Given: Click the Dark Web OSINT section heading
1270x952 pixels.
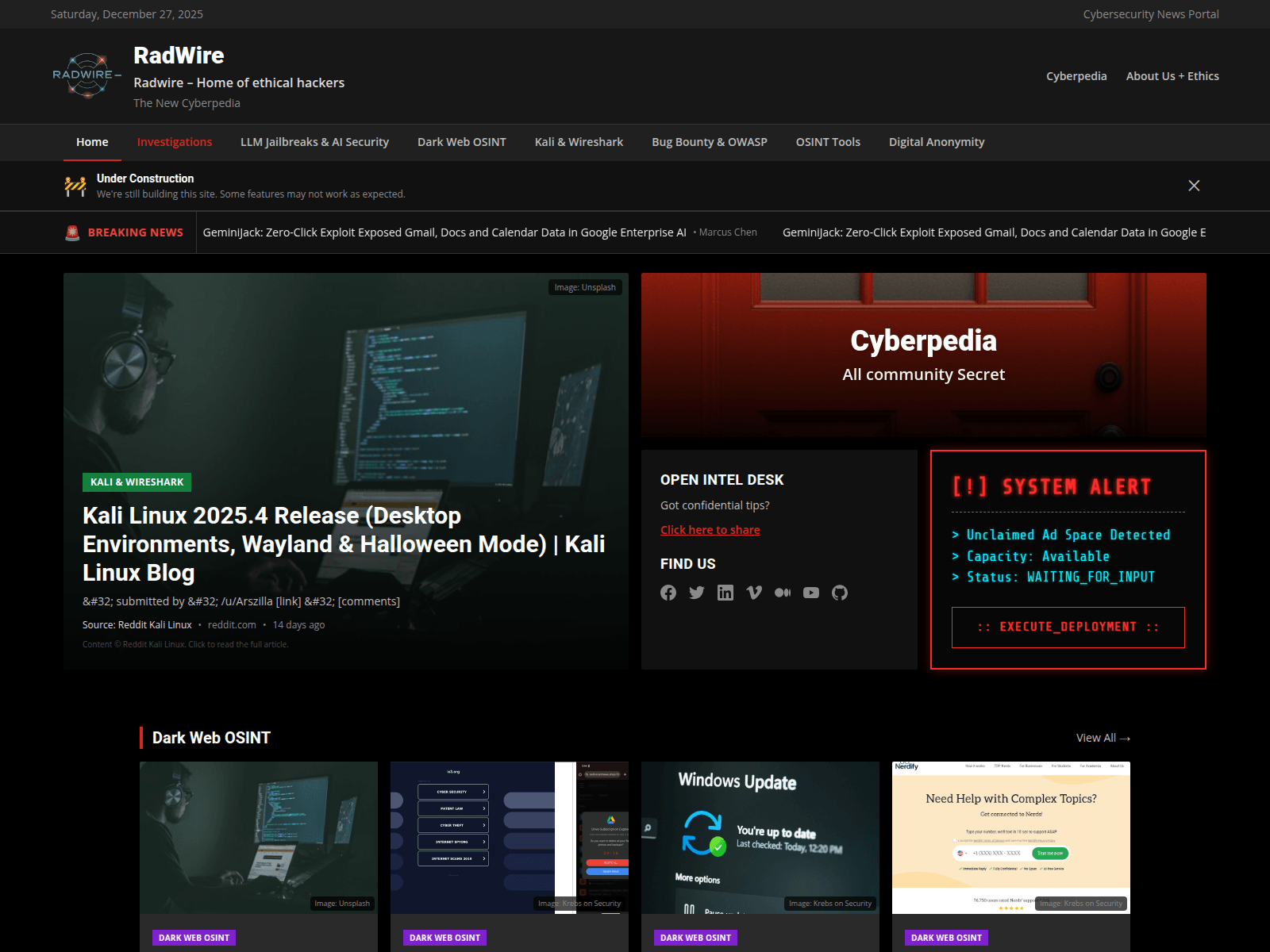Looking at the screenshot, I should click(211, 738).
